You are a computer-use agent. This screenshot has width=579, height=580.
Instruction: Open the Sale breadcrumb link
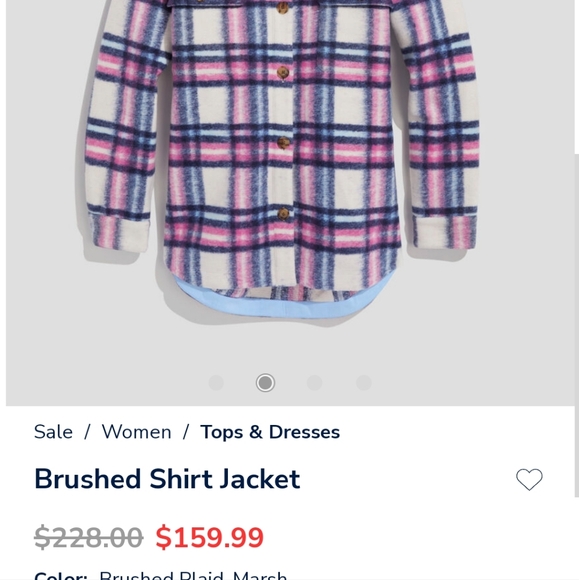(x=53, y=432)
